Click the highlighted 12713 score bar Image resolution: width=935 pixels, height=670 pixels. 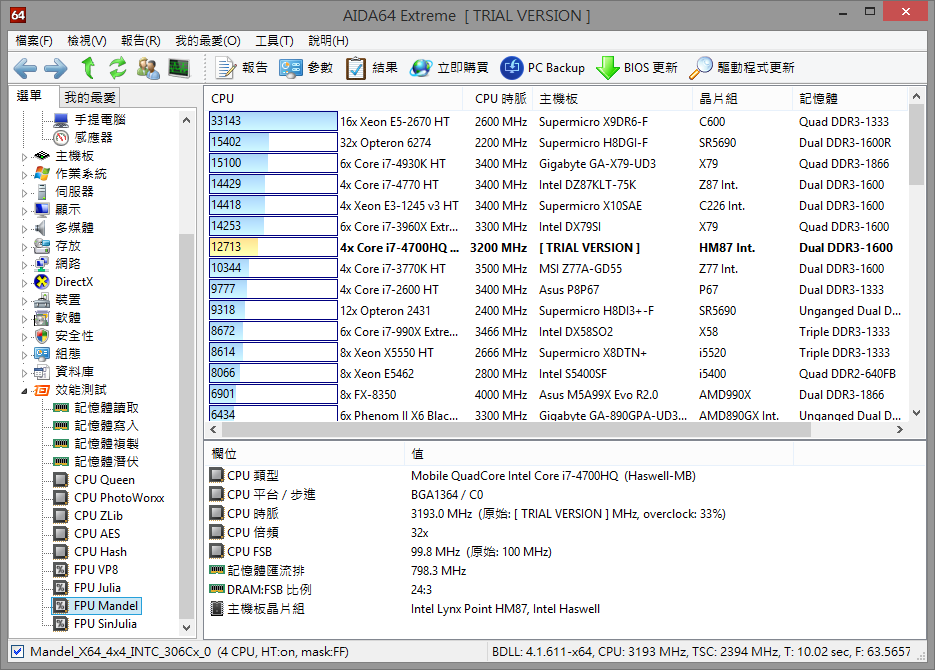(273, 247)
